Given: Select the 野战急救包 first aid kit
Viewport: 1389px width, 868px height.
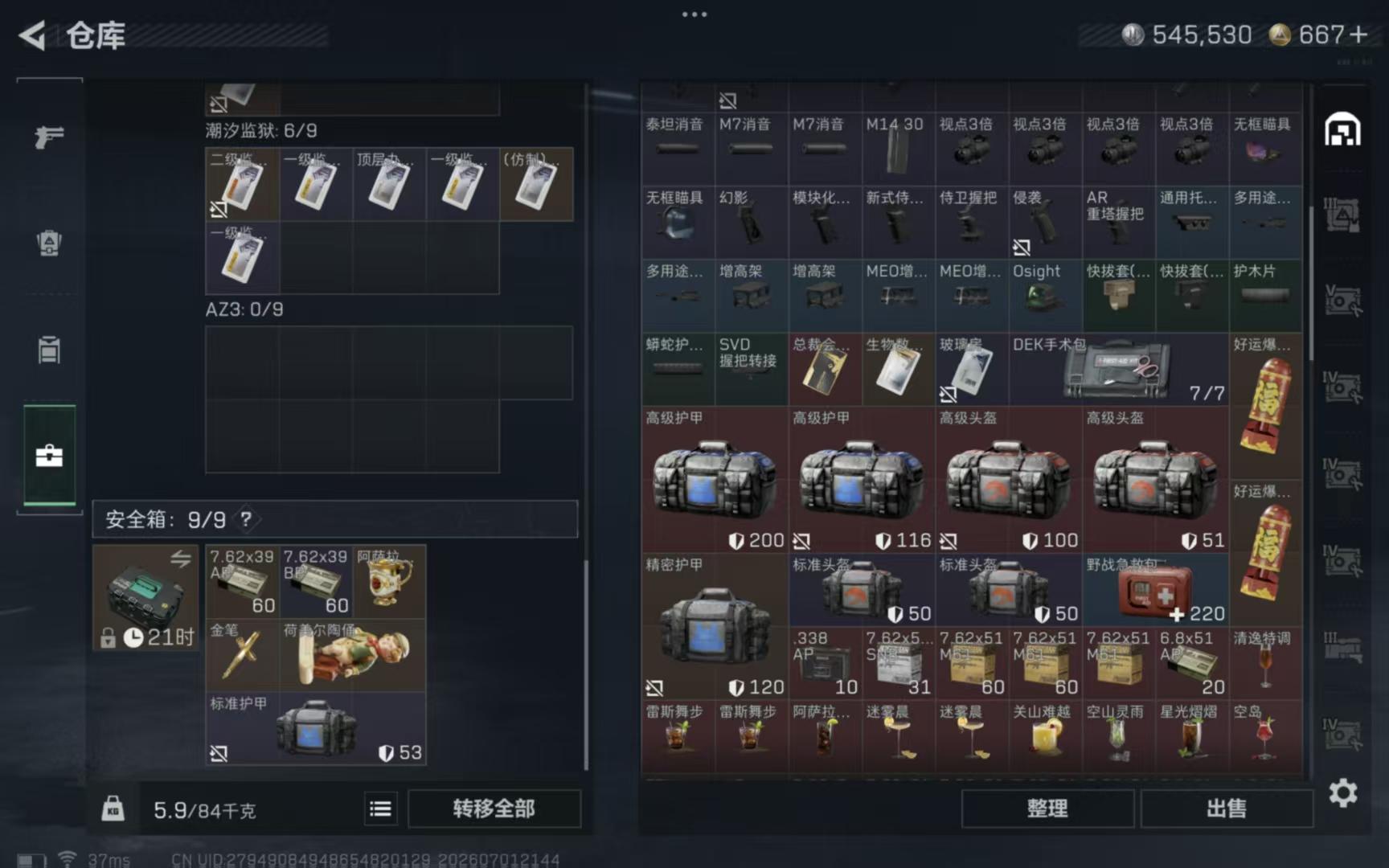Looking at the screenshot, I should click(x=1155, y=590).
